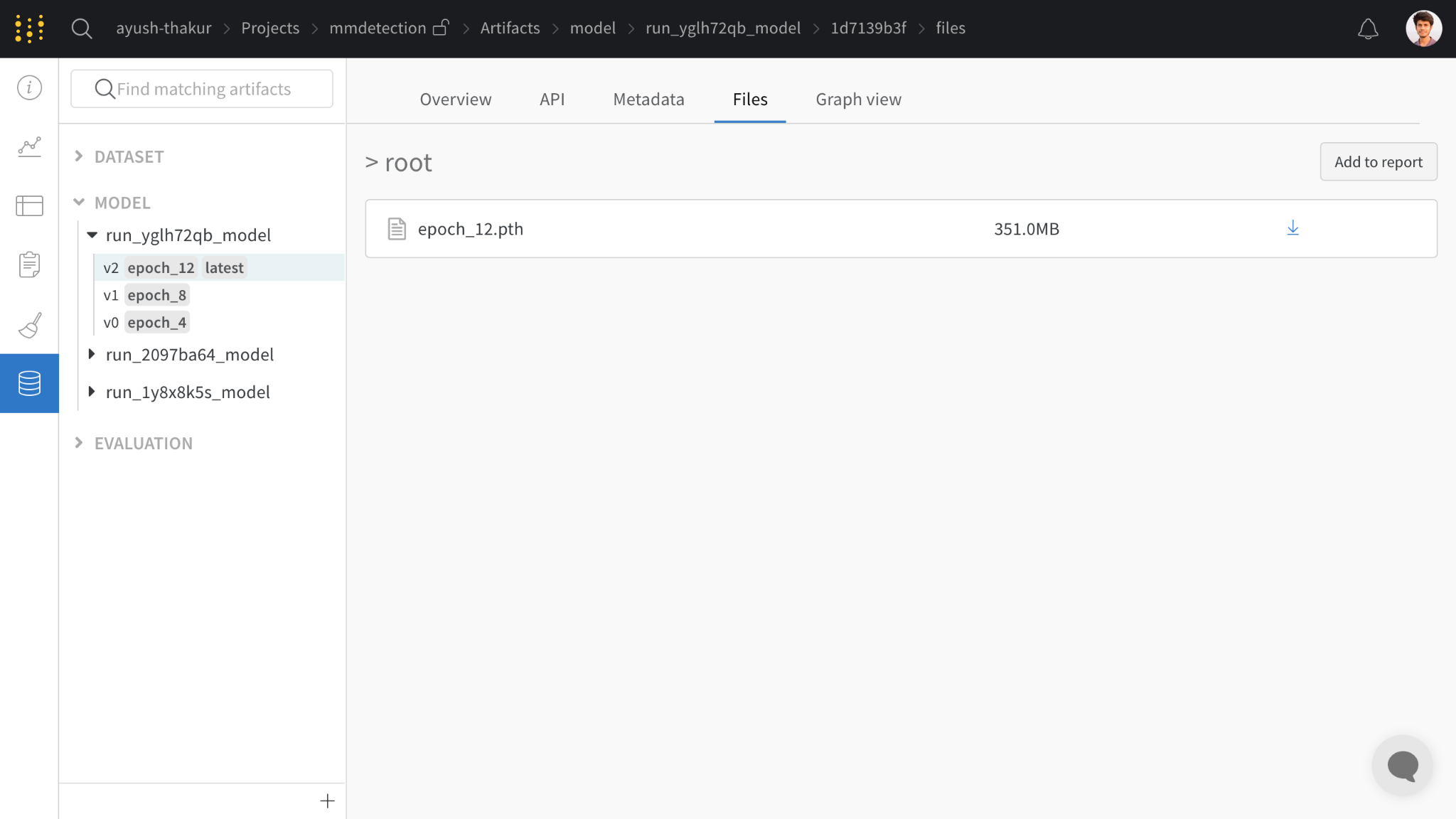Click the Add to report button
The height and width of the screenshot is (819, 1456).
1379,161
